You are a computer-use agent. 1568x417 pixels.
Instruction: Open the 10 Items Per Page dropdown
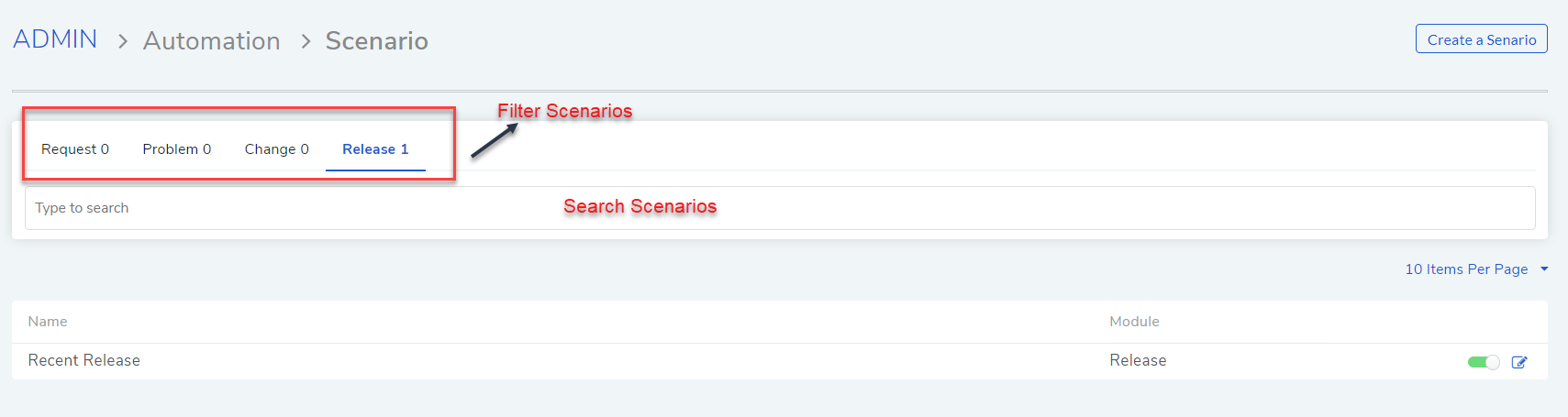1476,269
